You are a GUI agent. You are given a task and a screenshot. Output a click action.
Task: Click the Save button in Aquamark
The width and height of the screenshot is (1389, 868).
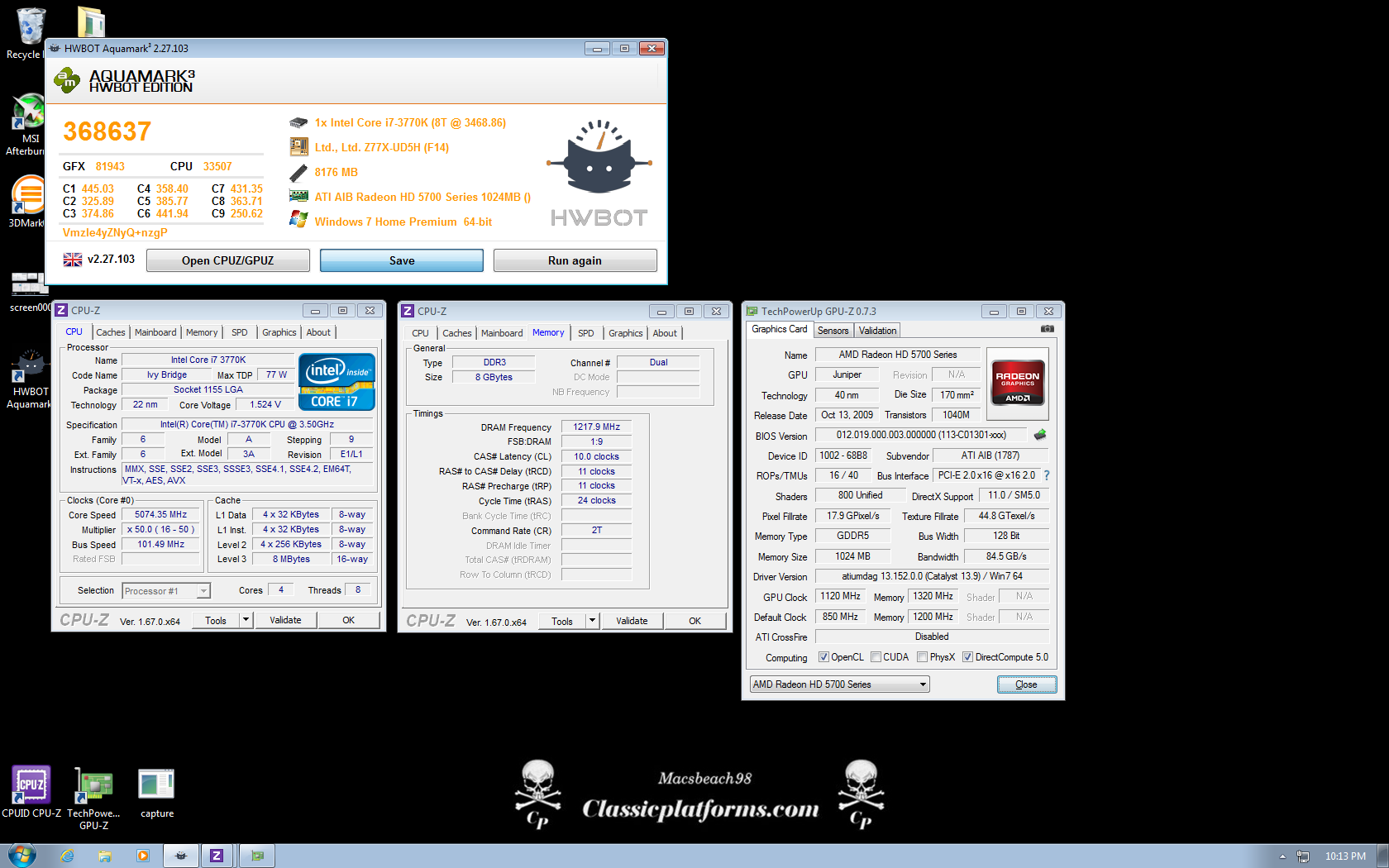(x=402, y=260)
